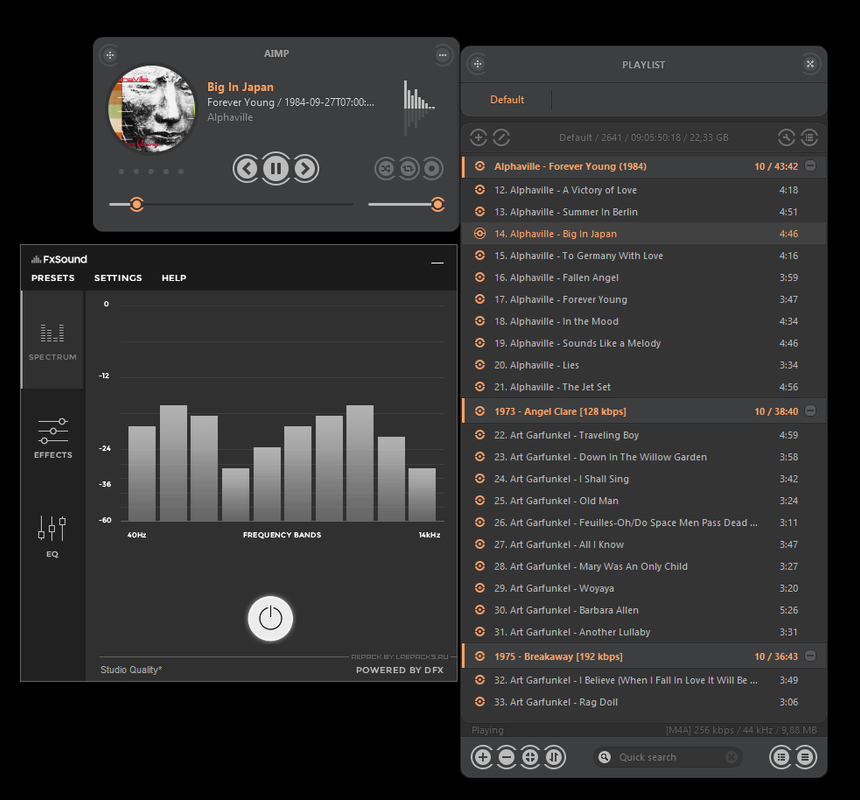
Task: Collapse the Alphaville - Forever Young group
Action: click(810, 166)
